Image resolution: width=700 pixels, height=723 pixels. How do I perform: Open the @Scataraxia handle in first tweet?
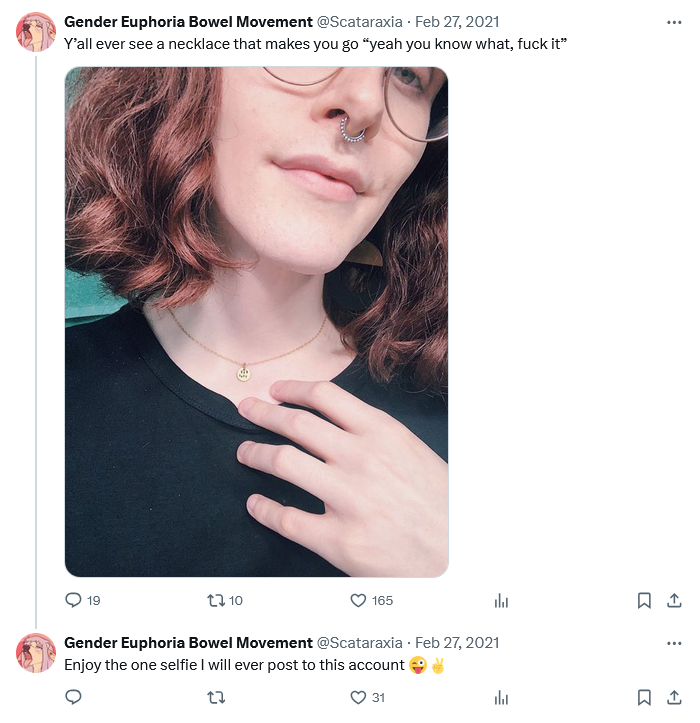point(359,22)
